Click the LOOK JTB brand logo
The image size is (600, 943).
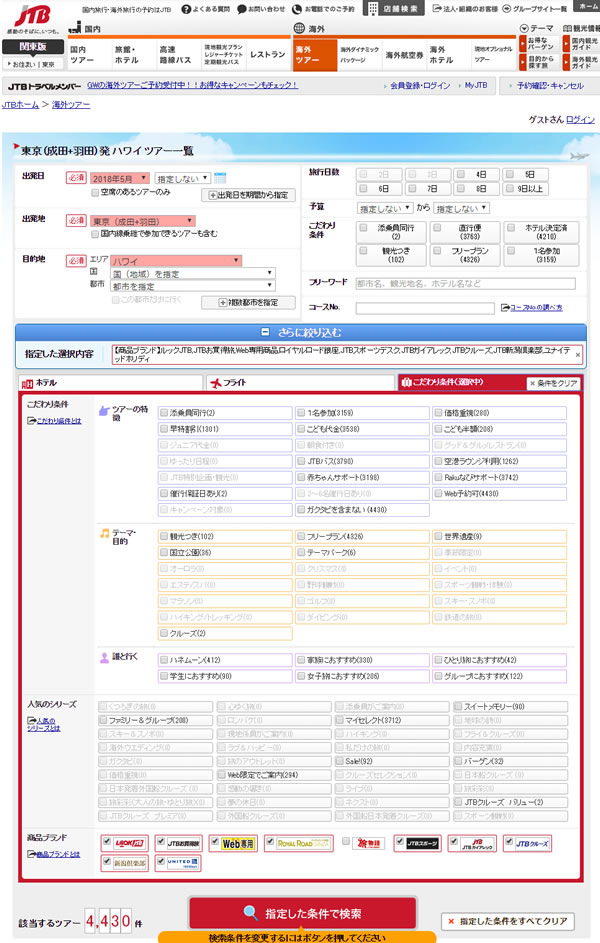tap(125, 843)
